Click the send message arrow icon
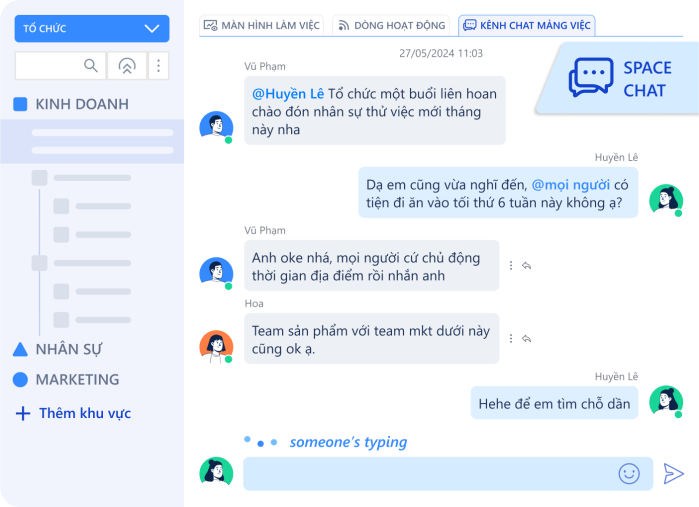This screenshot has width=699, height=507. pos(674,474)
